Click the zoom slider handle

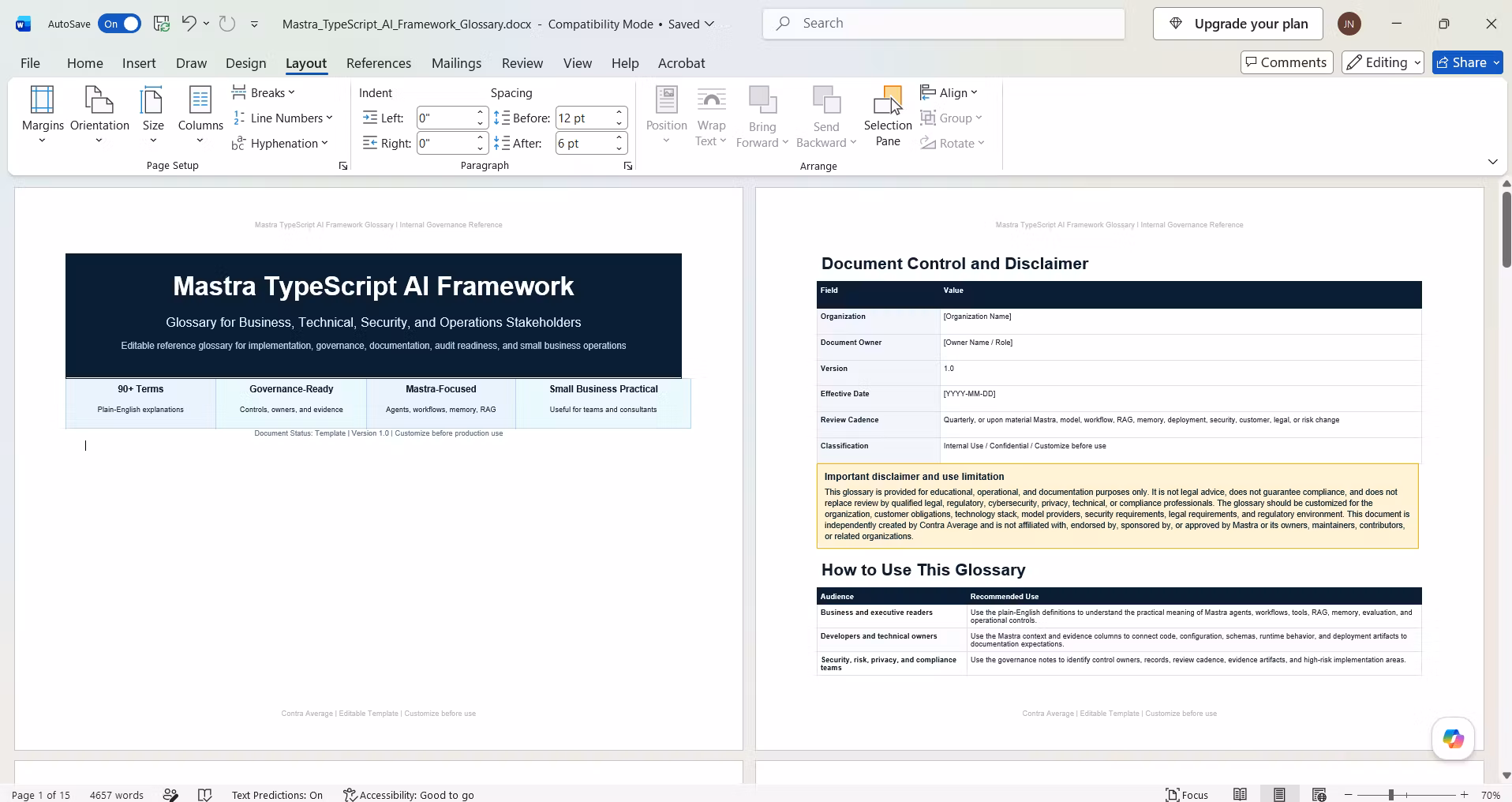point(1391,795)
